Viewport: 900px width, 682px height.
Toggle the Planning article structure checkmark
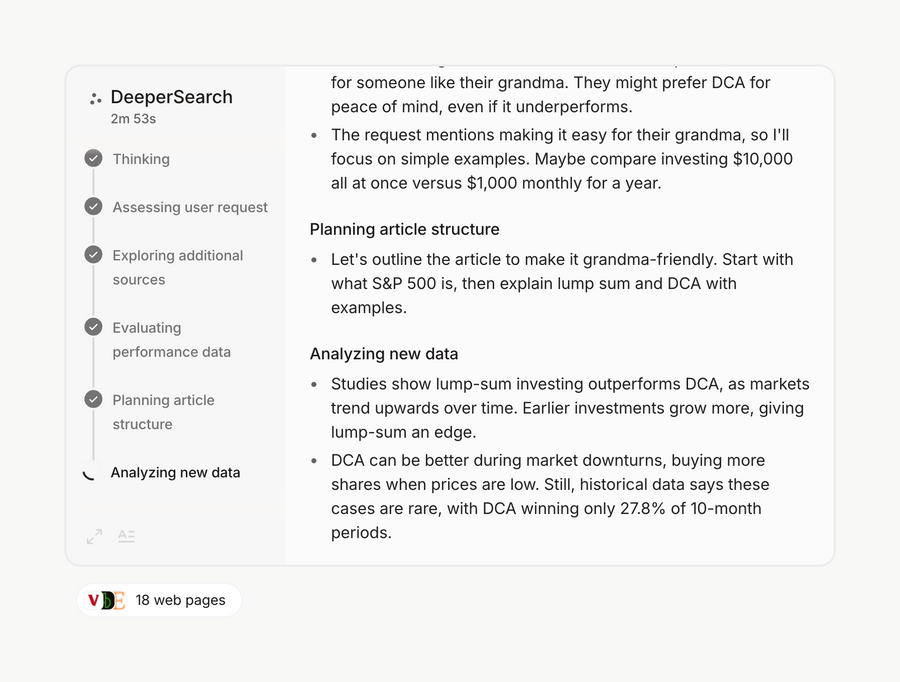tap(93, 399)
